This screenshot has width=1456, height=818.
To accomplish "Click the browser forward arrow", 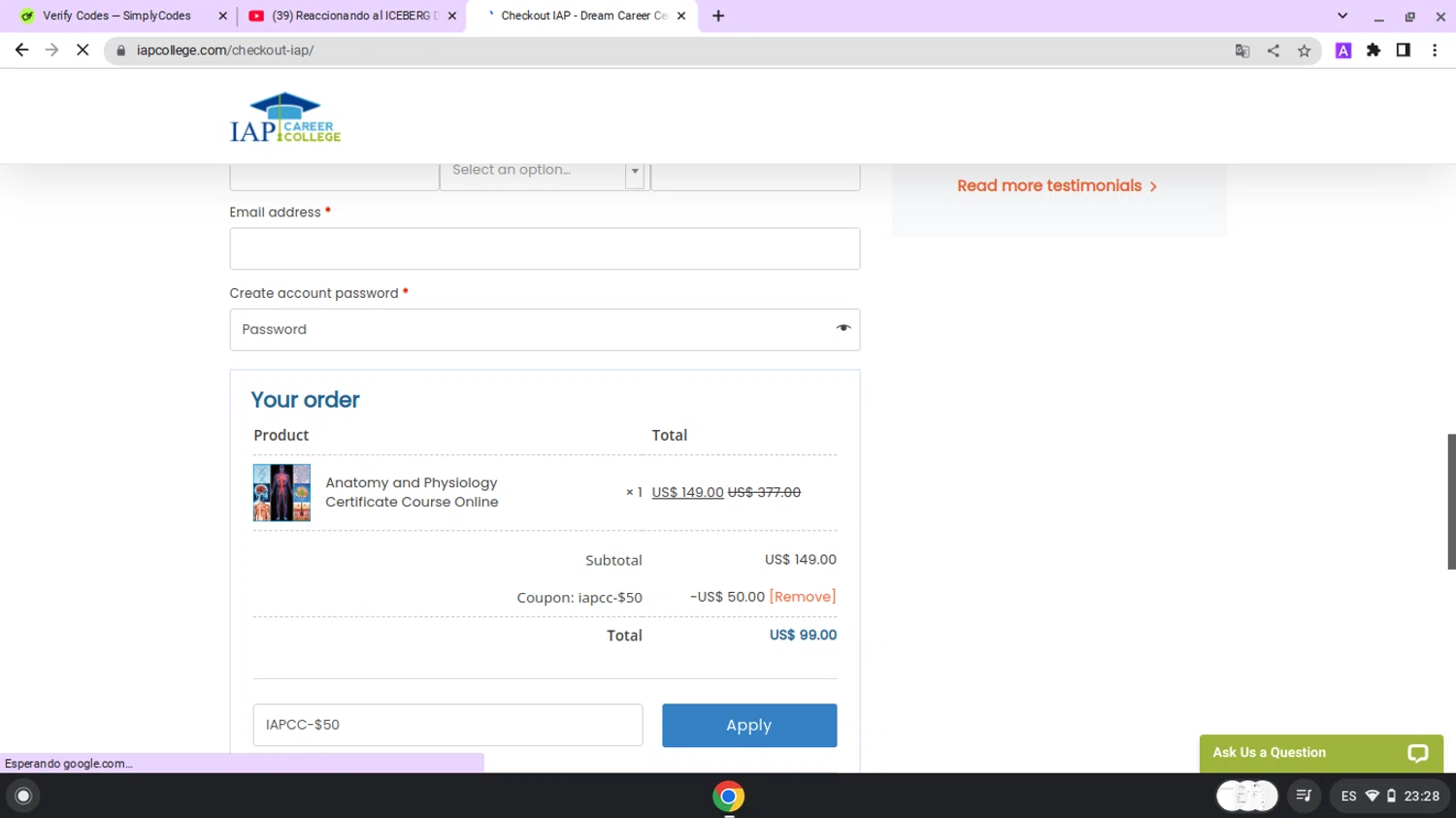I will [51, 50].
